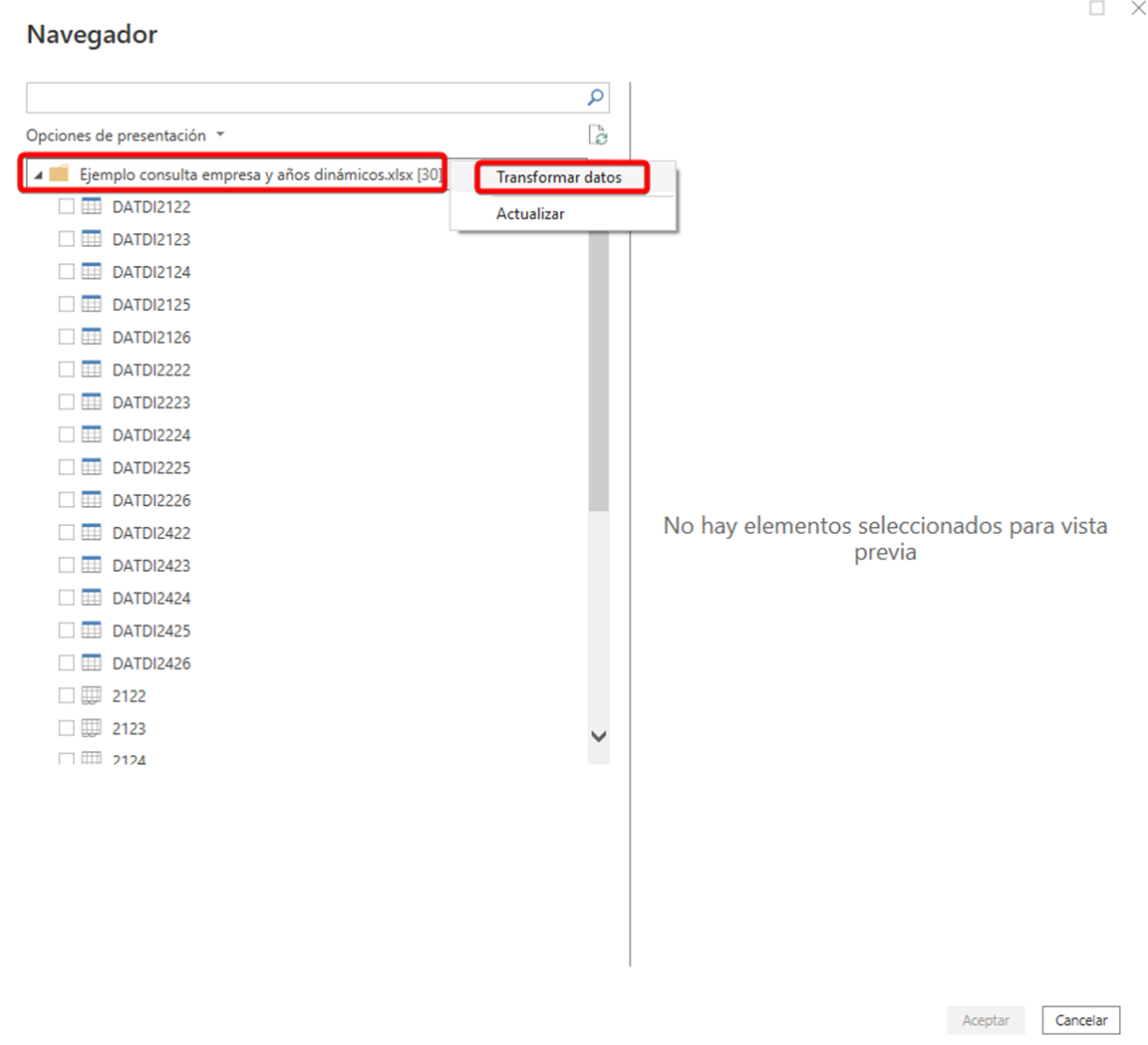This screenshot has width=1148, height=1045.
Task: Click into the navigator search field
Action: coord(304,98)
